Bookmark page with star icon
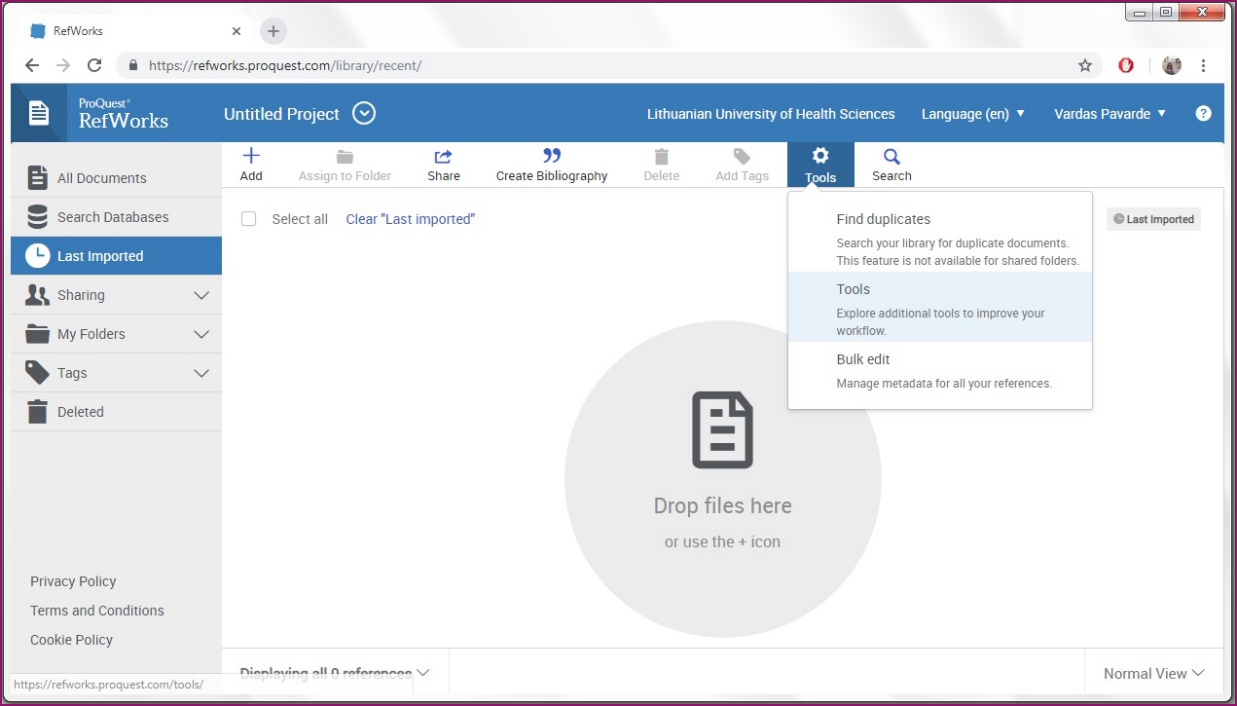Viewport: 1237px width, 706px height. pos(1085,66)
